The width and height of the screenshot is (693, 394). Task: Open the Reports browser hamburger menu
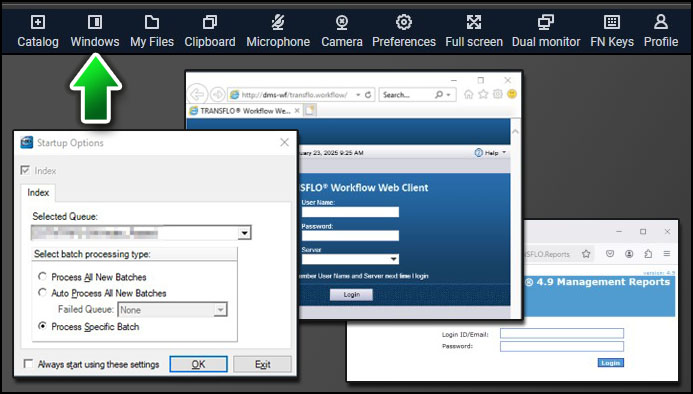(x=667, y=254)
